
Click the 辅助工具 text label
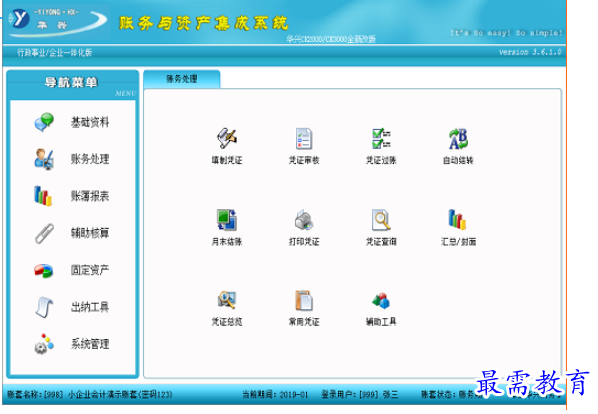pos(381,322)
